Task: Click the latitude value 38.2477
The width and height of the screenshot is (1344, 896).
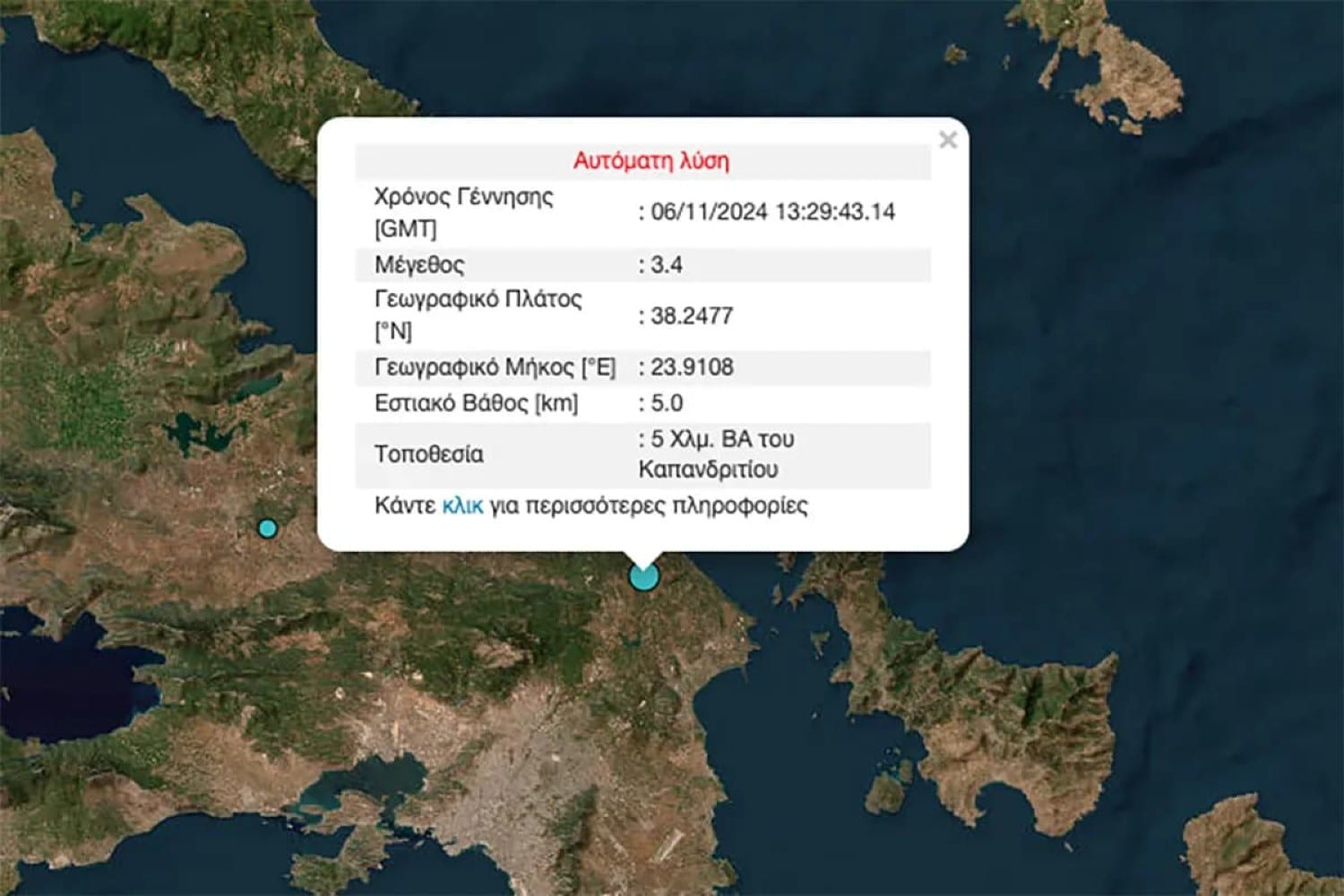Action: 691,316
